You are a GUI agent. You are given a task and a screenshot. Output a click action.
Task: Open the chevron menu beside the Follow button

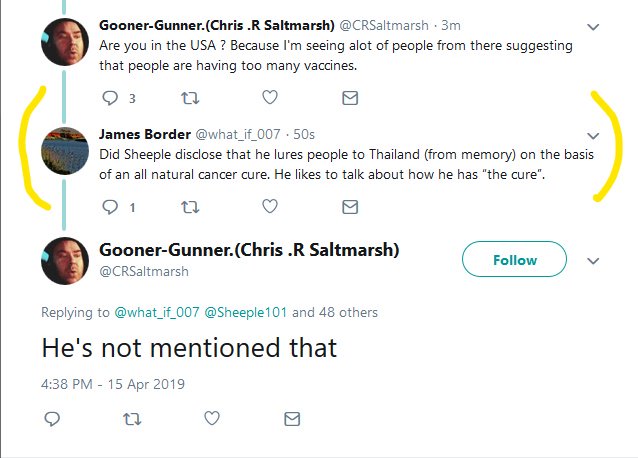pyautogui.click(x=592, y=261)
